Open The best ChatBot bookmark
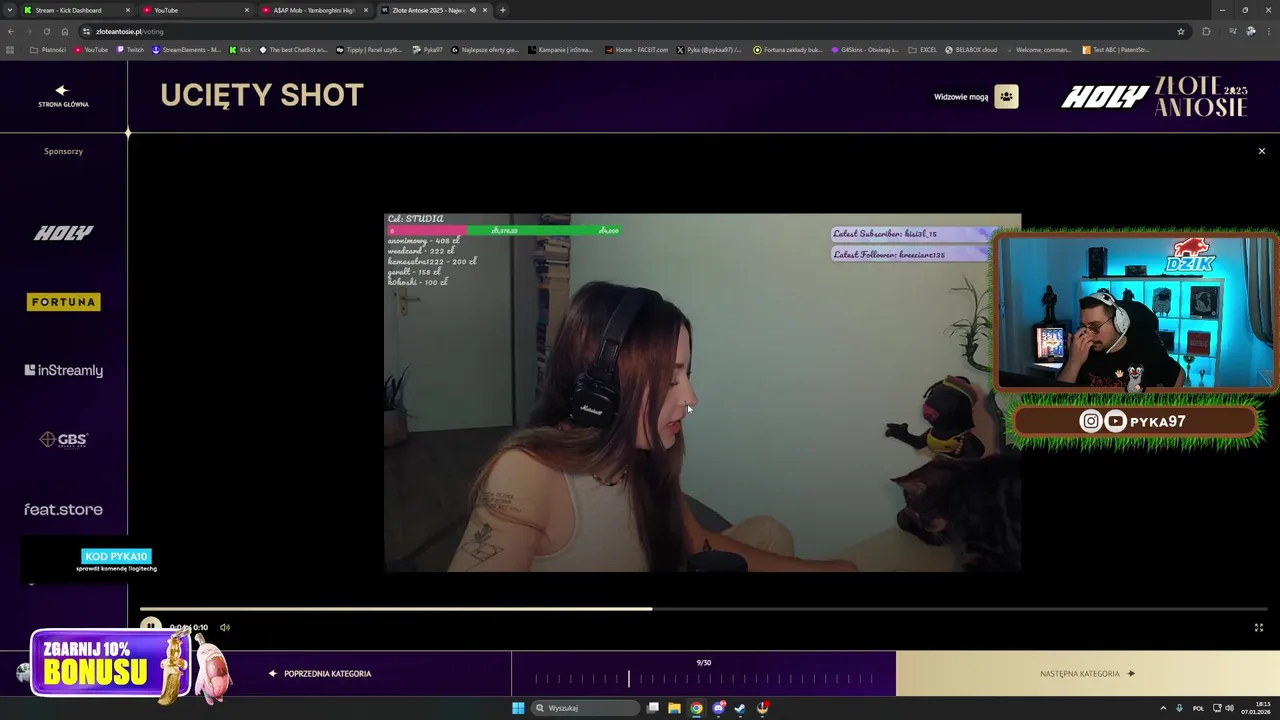Screen dimensions: 1280x720 [293, 50]
